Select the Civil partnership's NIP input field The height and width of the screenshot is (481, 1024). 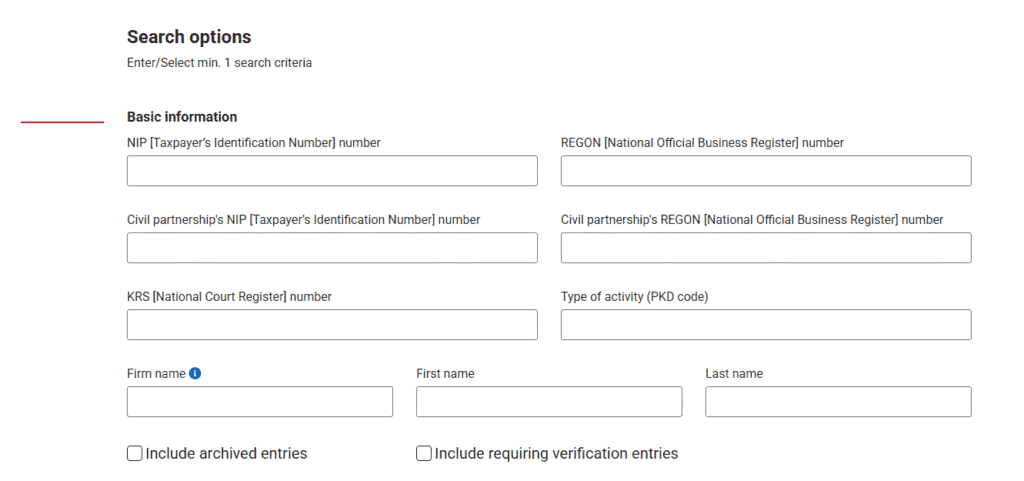332,248
